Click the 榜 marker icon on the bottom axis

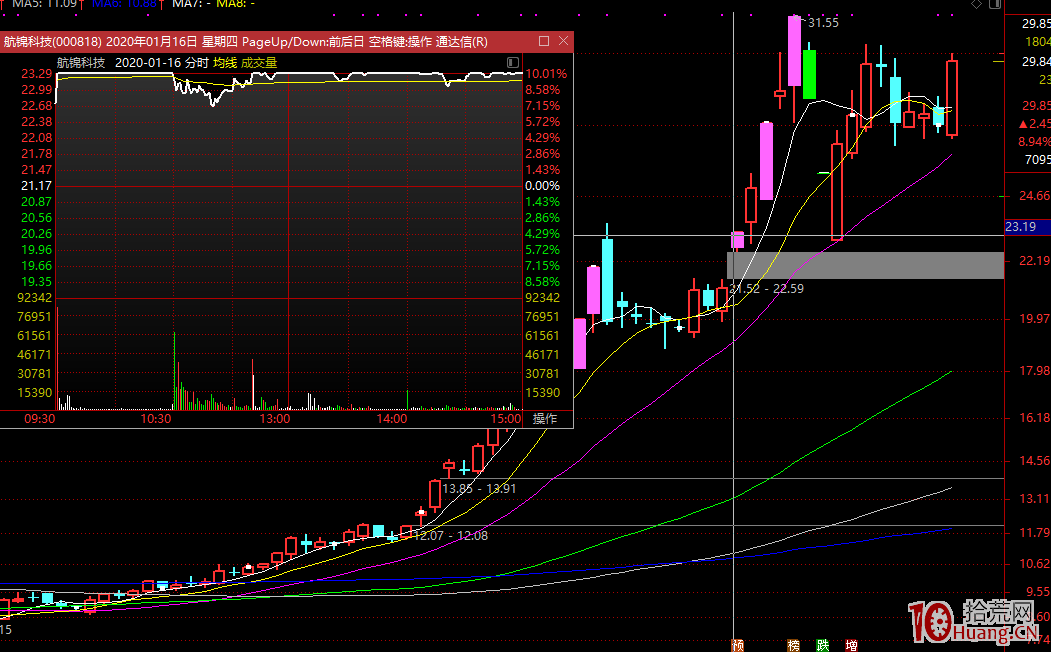pyautogui.click(x=794, y=645)
